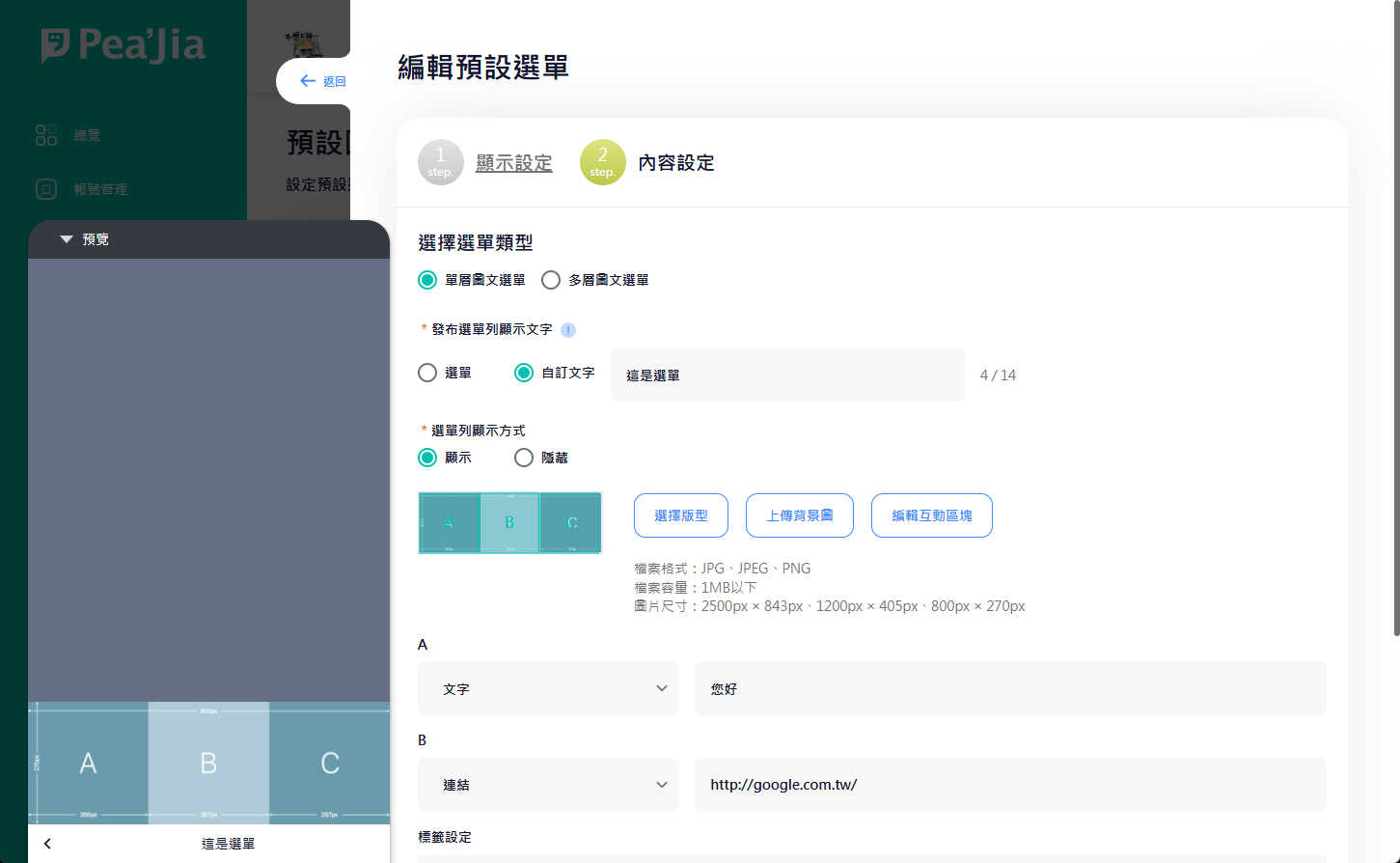The height and width of the screenshot is (863, 1400).
Task: Click the step 2 circle badge
Action: (602, 162)
